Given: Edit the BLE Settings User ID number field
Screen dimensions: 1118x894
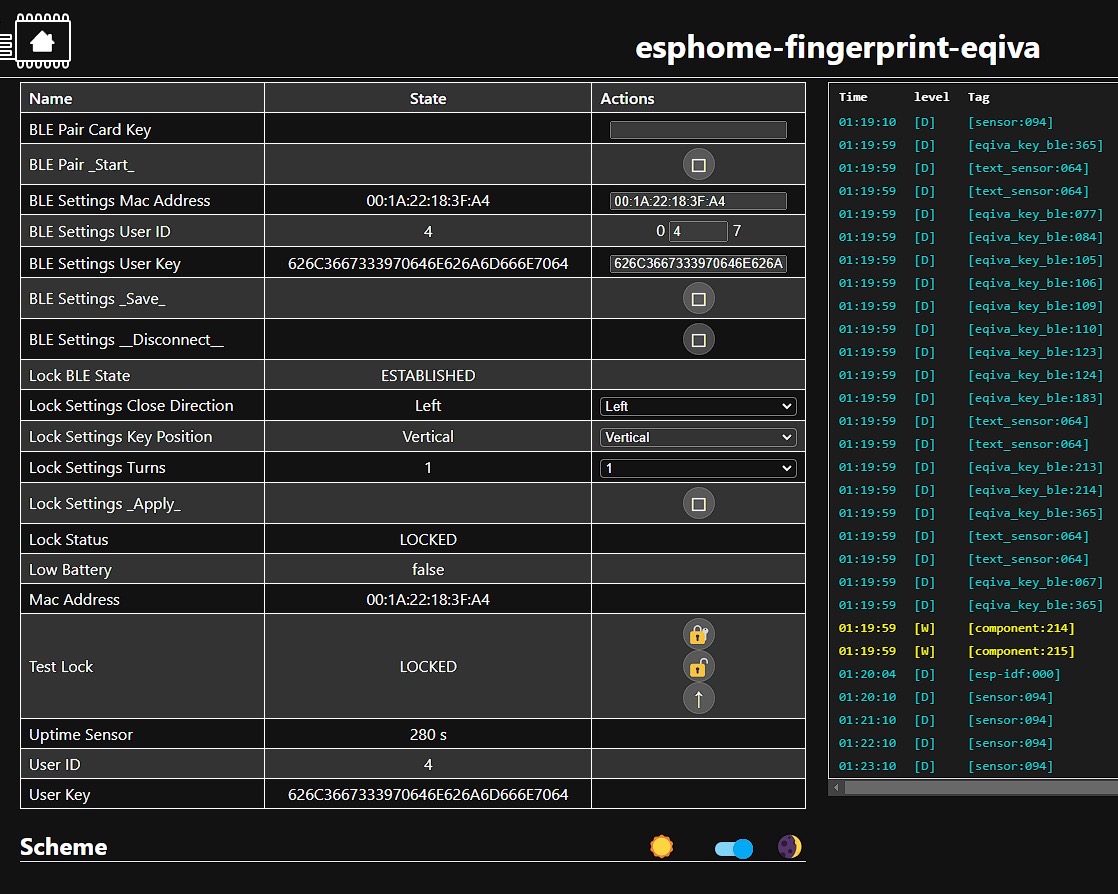Looking at the screenshot, I should [698, 231].
